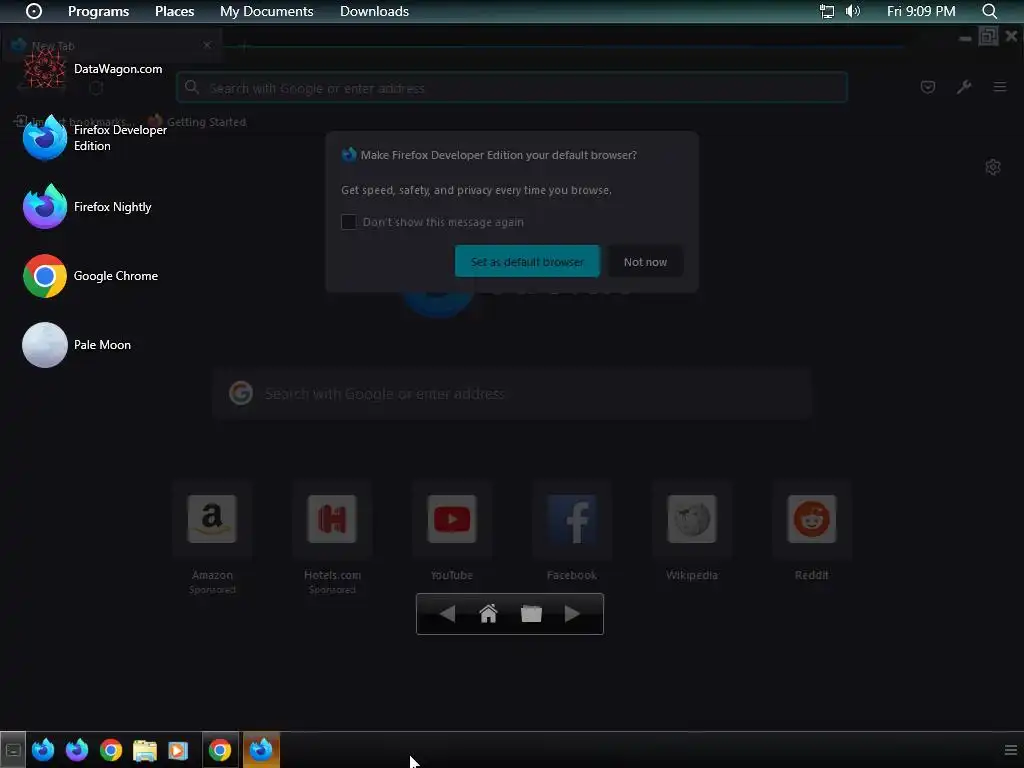Viewport: 1024px width, 768px height.
Task: Click the folder icon in launcher navigation
Action: click(x=531, y=614)
